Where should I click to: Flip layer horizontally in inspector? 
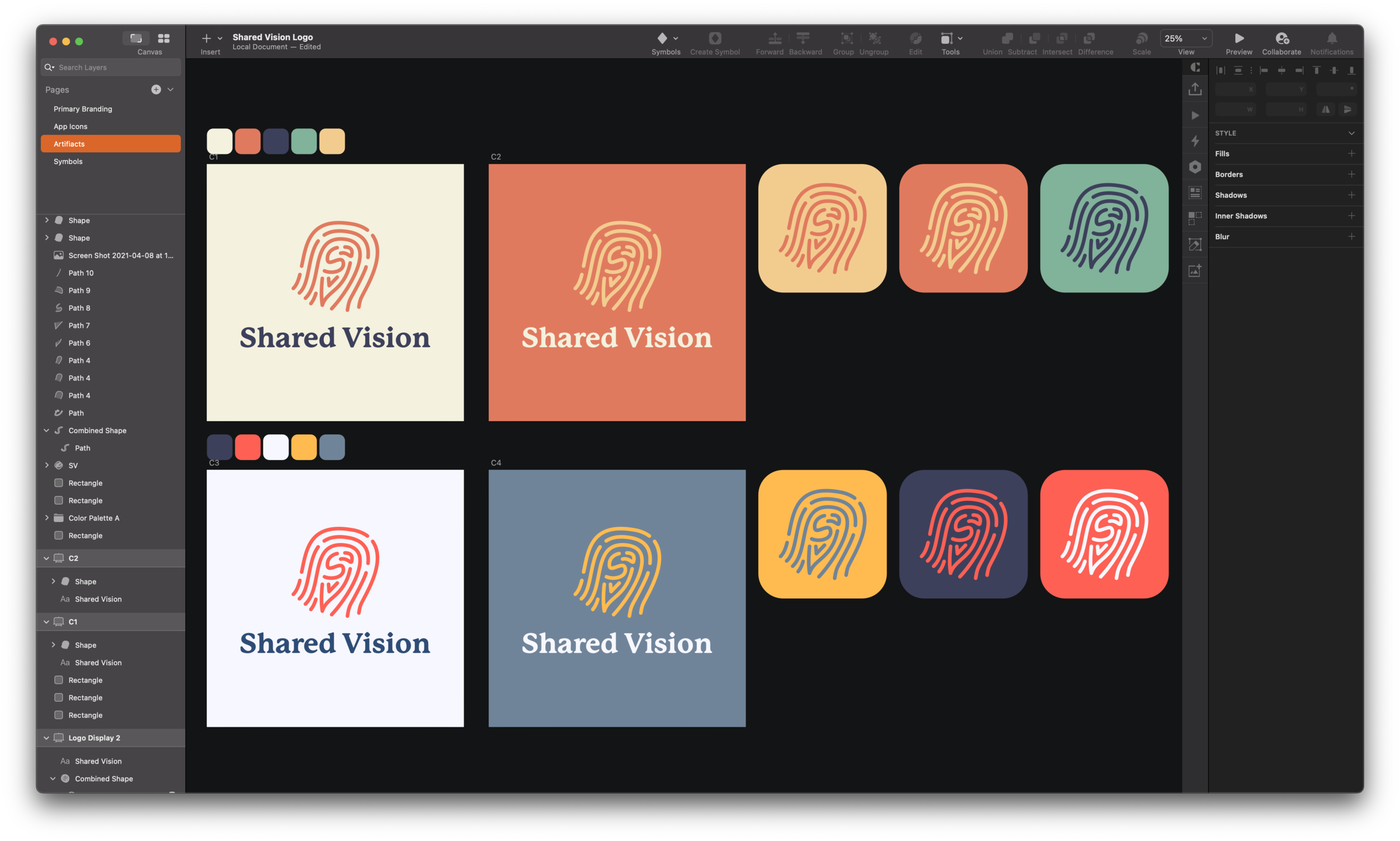click(1327, 109)
